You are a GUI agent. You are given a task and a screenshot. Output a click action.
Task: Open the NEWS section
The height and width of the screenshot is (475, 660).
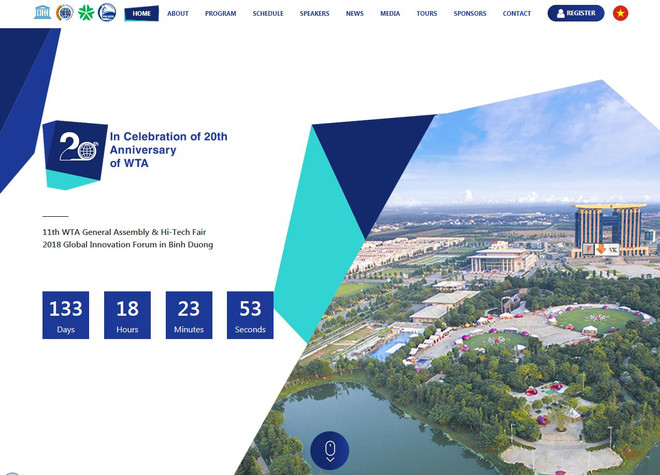355,14
